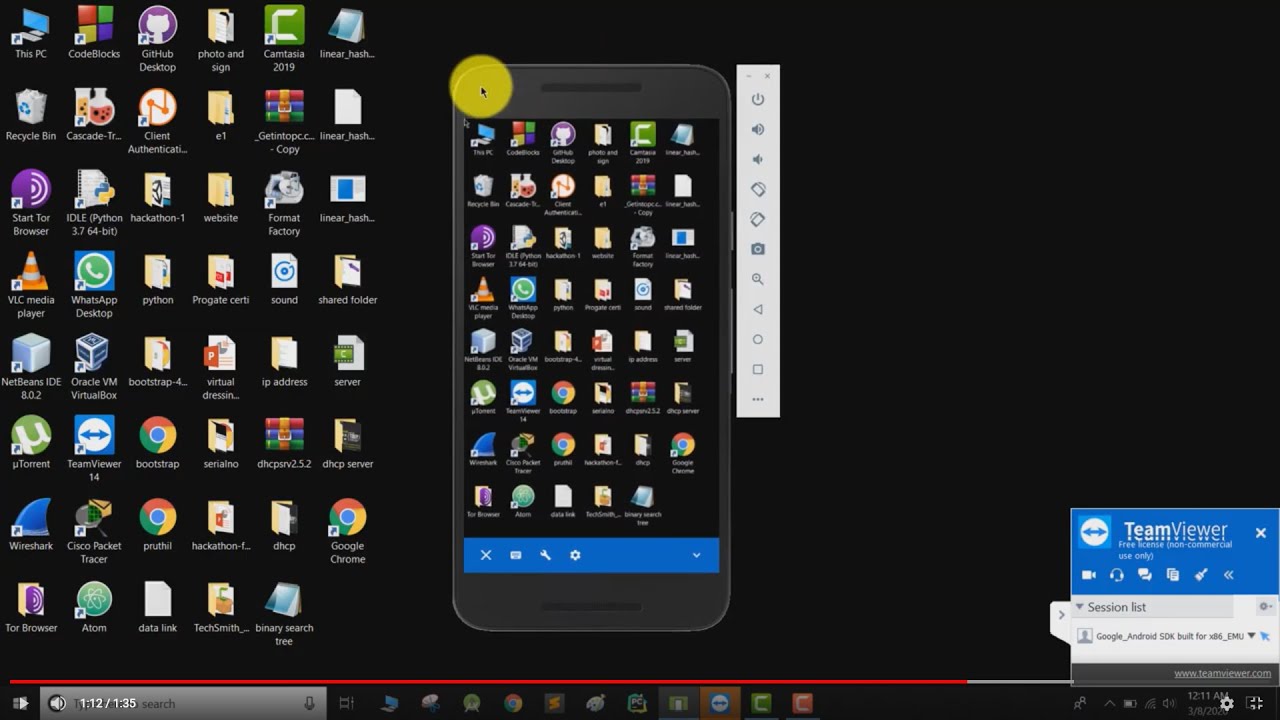
Task: Select the Google_Android SDK built for x86_EMU session
Action: point(1170,636)
